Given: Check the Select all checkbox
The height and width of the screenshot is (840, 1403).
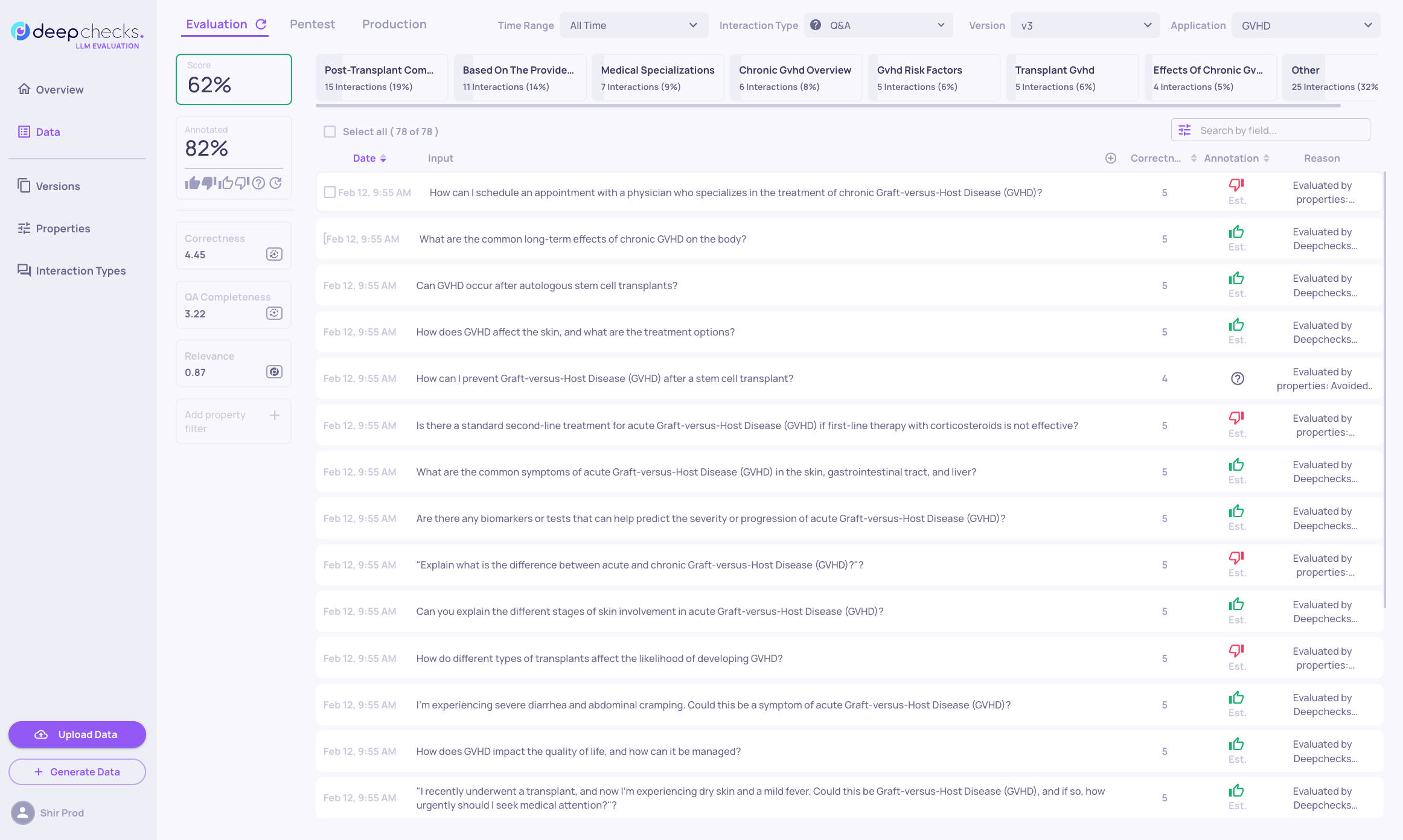Looking at the screenshot, I should 330,132.
